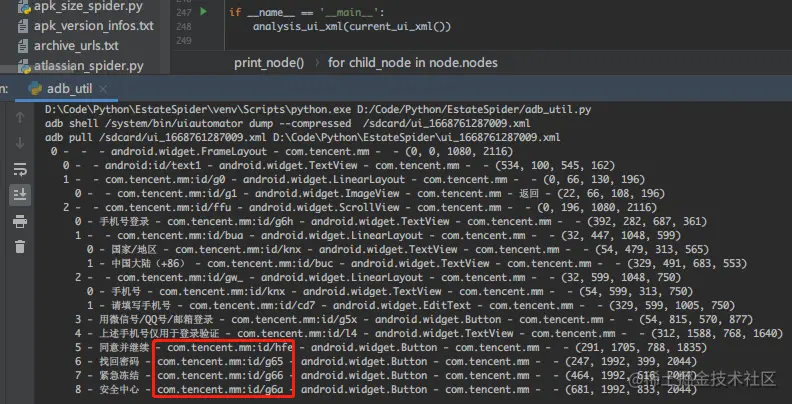Clear console output with trash icon

[20, 246]
